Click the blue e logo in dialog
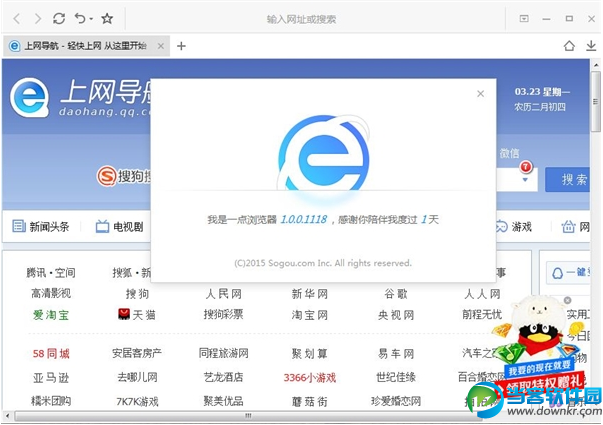The height and width of the screenshot is (425, 603). pos(324,153)
